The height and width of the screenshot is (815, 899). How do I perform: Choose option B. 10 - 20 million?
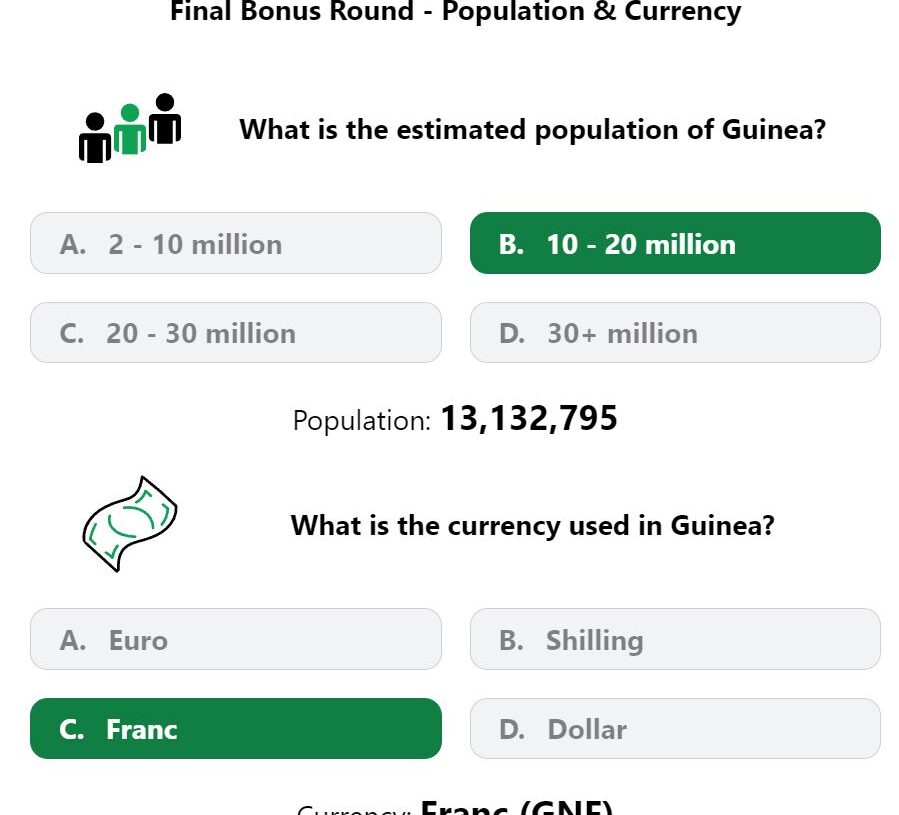tap(675, 243)
